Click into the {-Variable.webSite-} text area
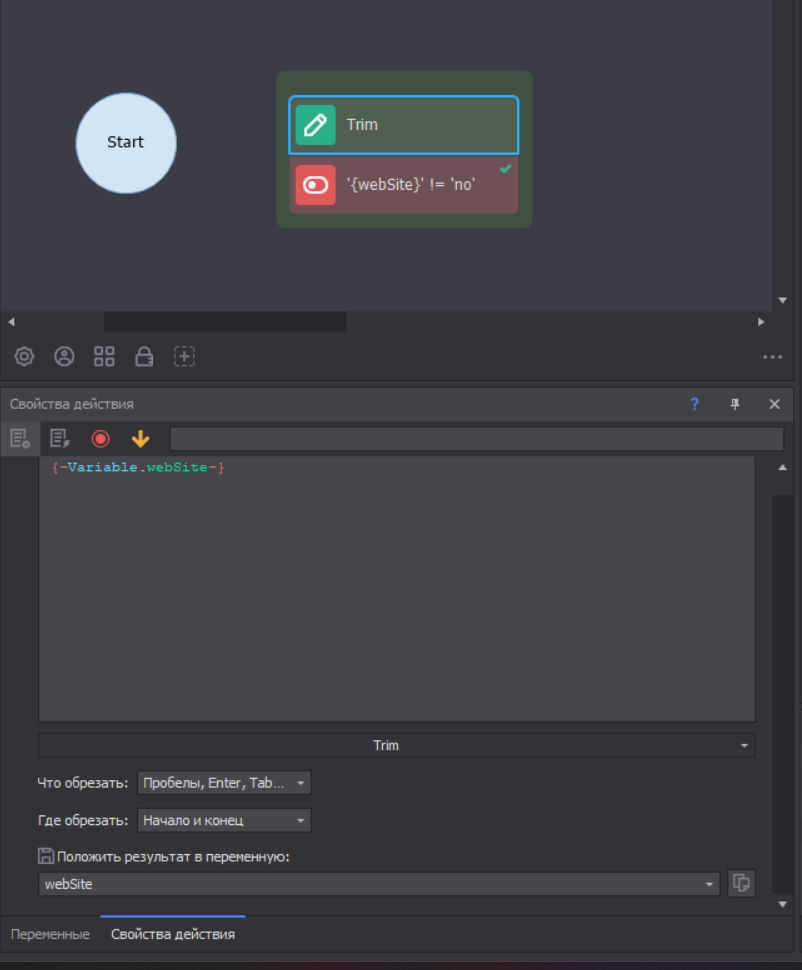 tap(397, 589)
